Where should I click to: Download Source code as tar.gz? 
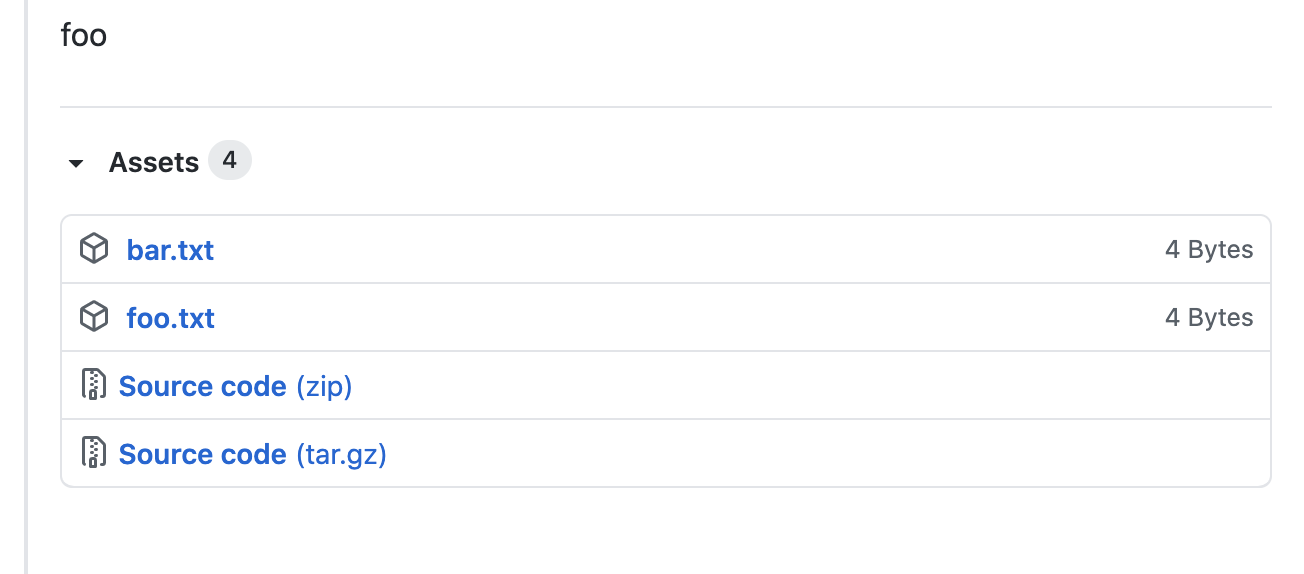click(202, 454)
